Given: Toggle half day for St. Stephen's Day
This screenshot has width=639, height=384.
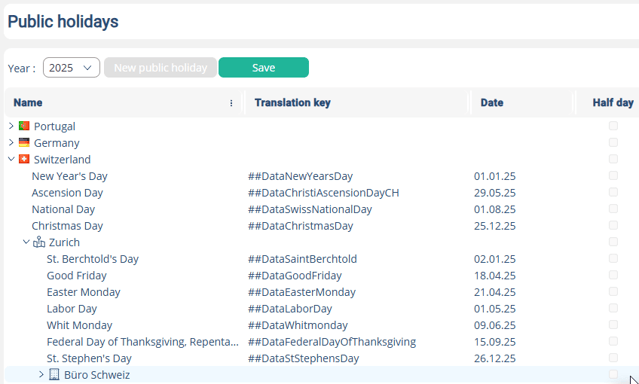Looking at the screenshot, I should pos(613,358).
